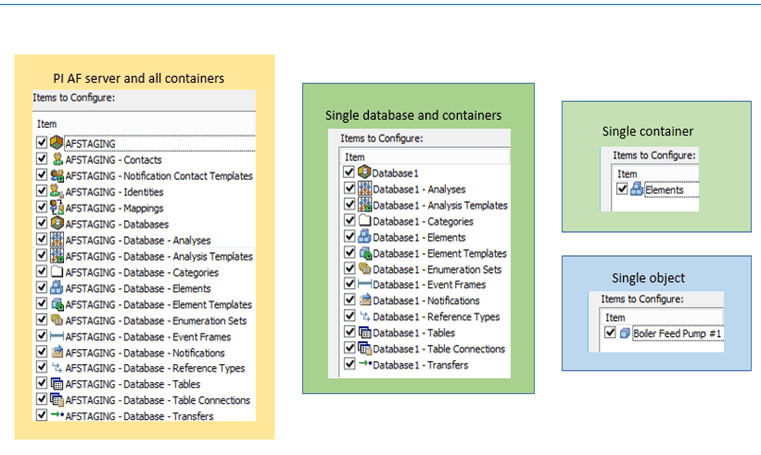Select 'AFSTAGING - Databases' row text
Viewport: 761px width, 455px height.
[117, 224]
